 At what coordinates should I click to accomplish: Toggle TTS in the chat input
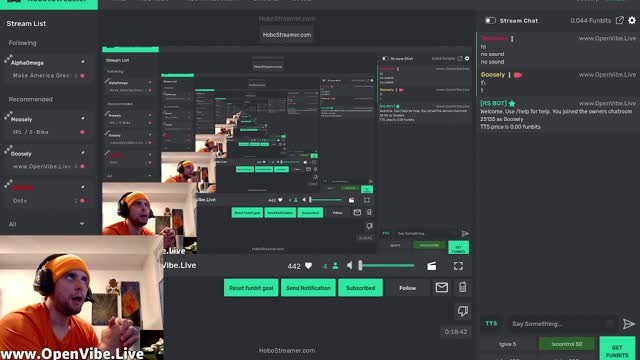tap(491, 324)
